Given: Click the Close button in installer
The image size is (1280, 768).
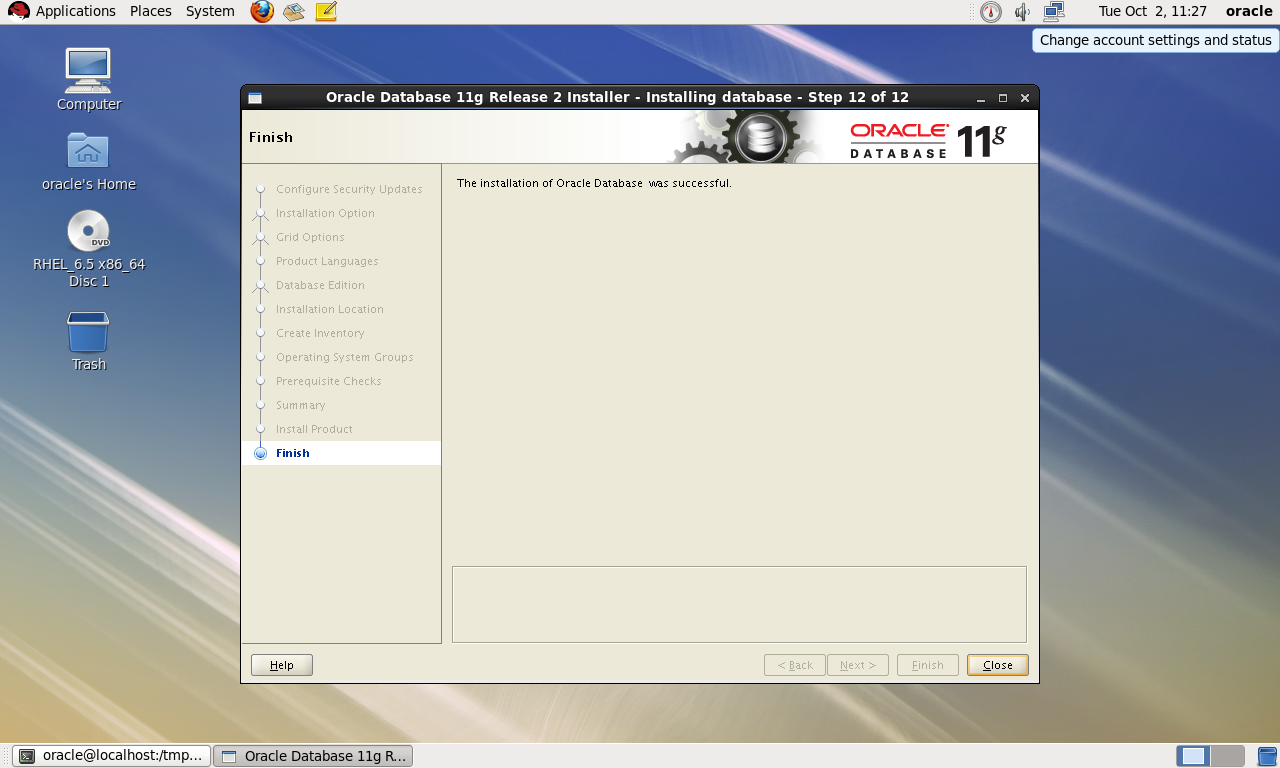Looking at the screenshot, I should click(x=998, y=665).
